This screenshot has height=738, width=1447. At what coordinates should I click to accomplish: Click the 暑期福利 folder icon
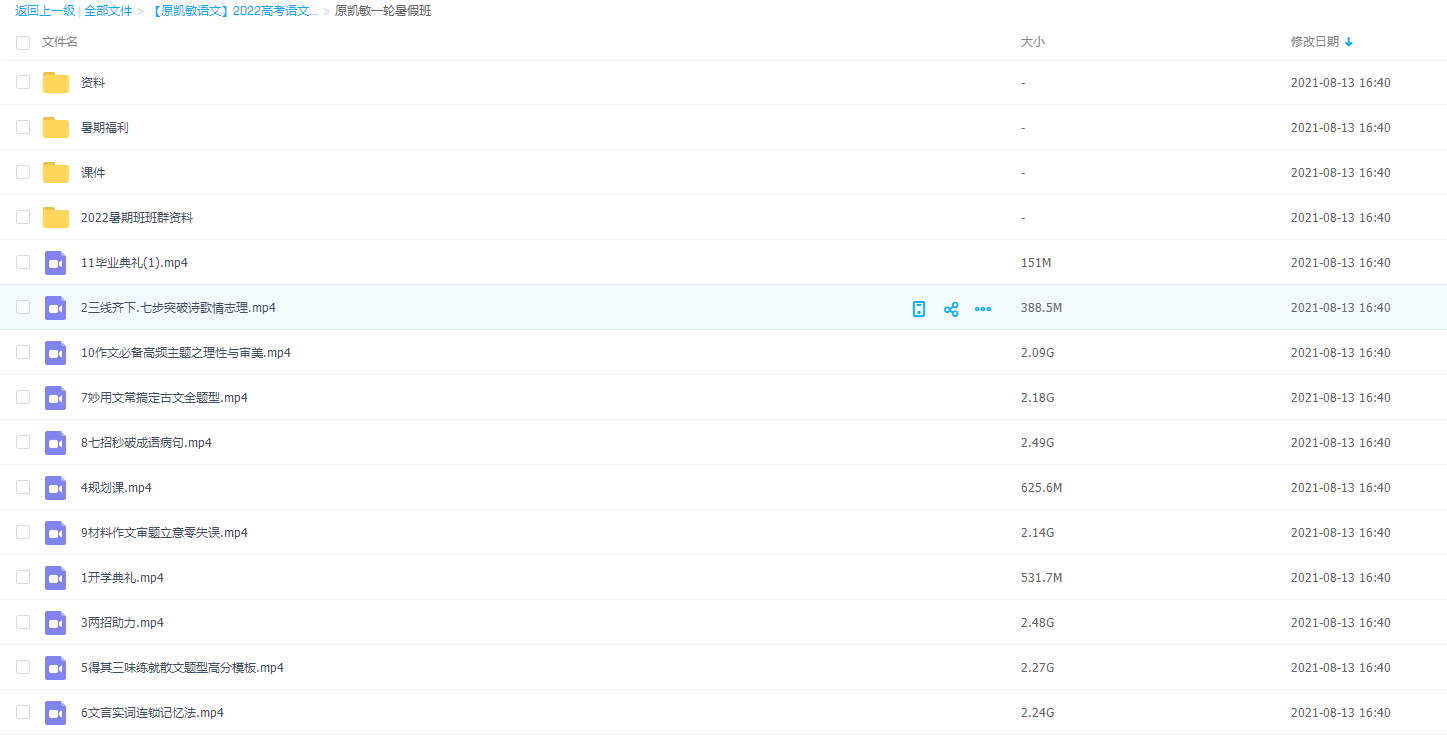pyautogui.click(x=56, y=128)
